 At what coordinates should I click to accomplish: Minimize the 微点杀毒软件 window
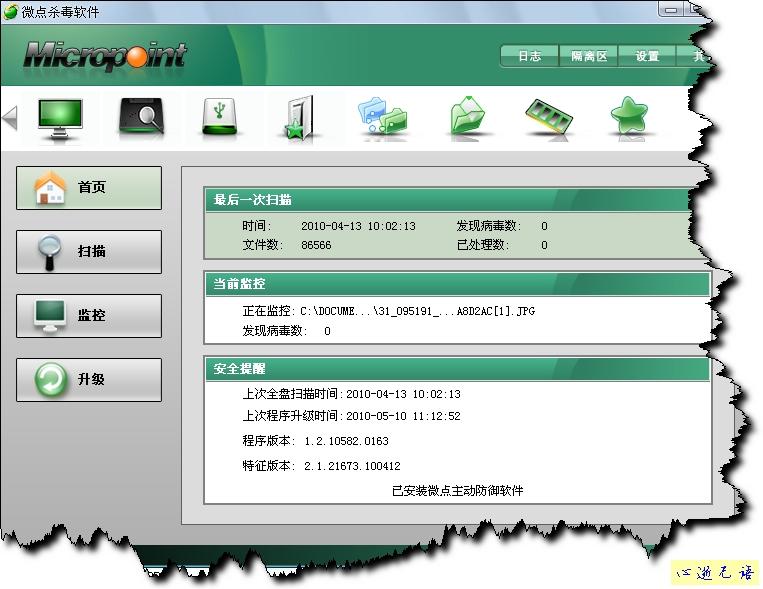pos(671,10)
